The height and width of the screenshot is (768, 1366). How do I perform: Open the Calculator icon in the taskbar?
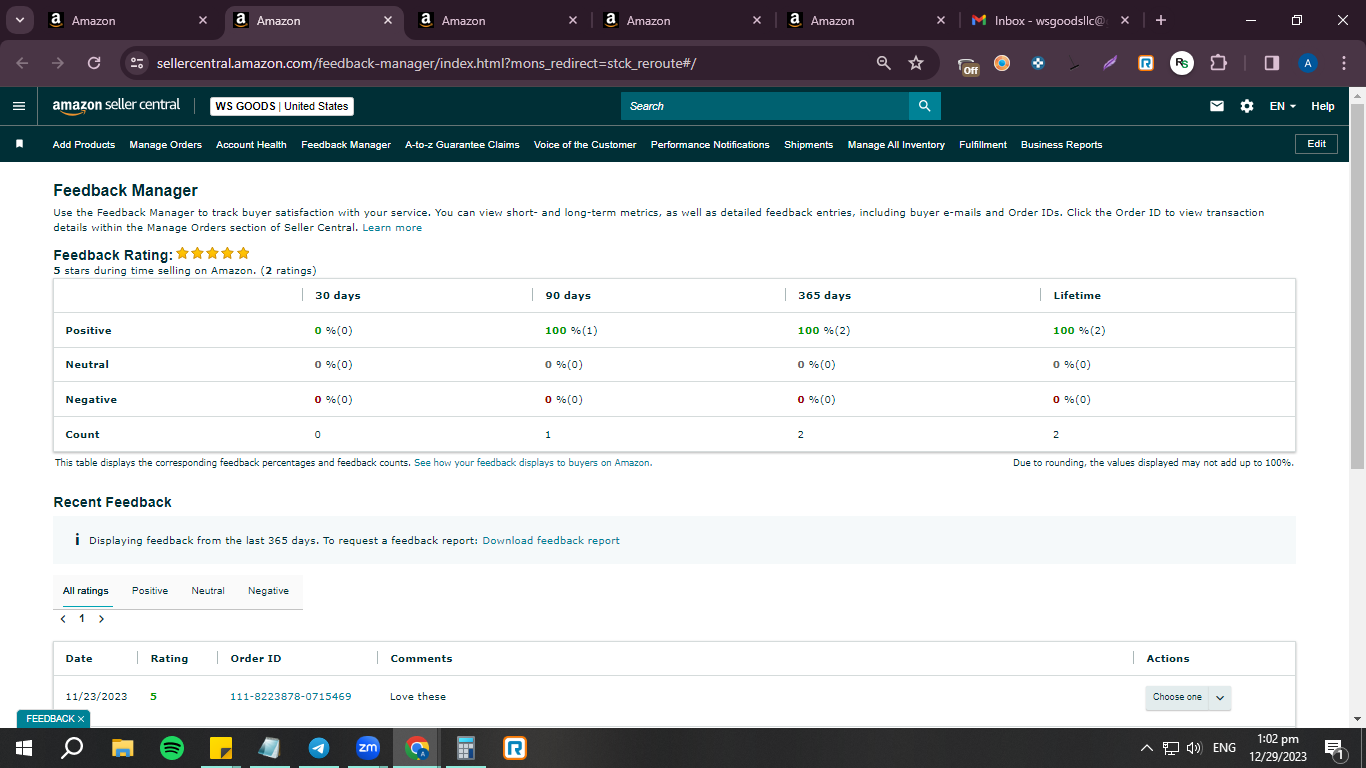(466, 747)
